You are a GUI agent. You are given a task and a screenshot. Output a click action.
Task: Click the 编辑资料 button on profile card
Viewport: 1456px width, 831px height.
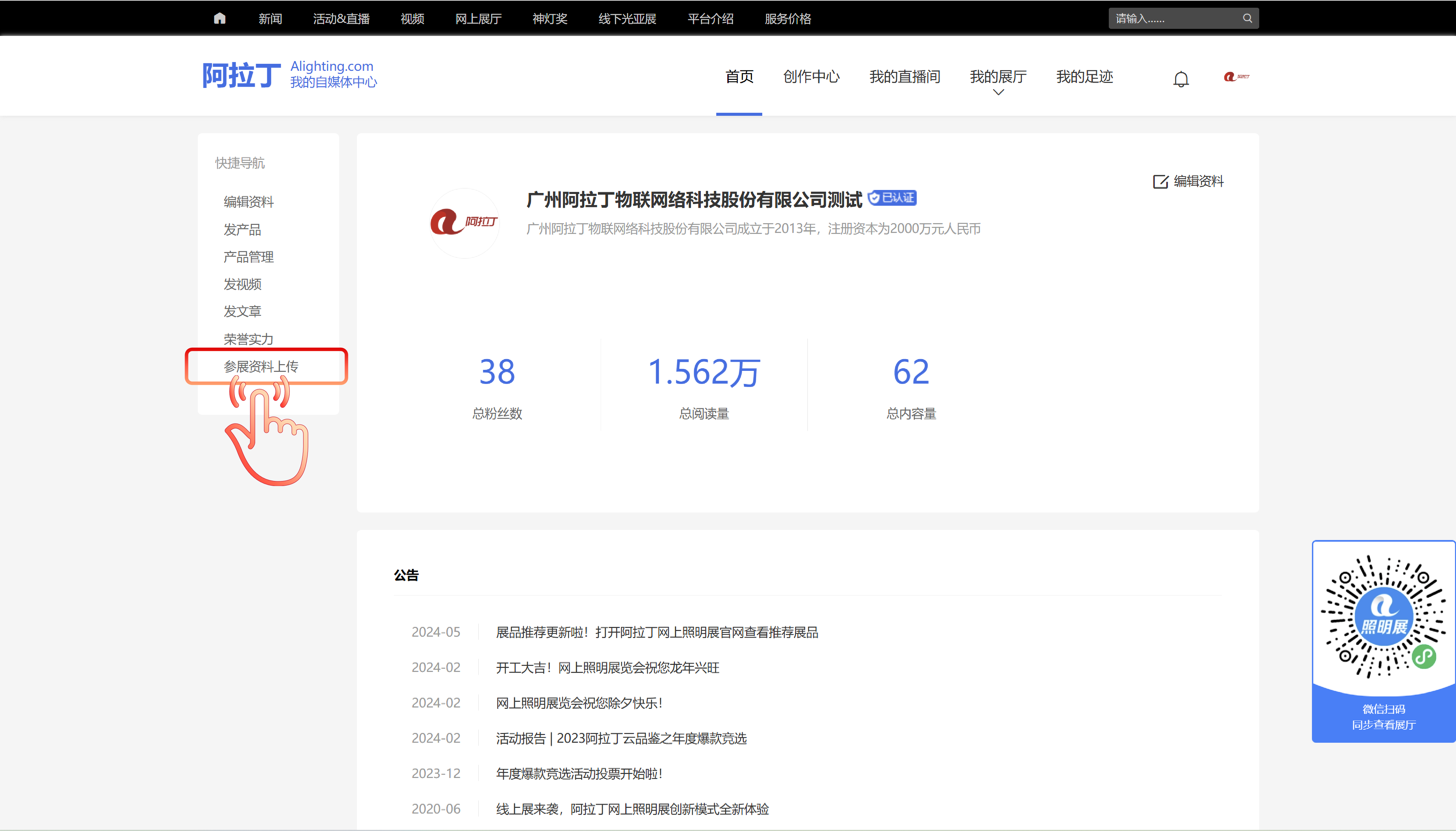coord(1188,182)
